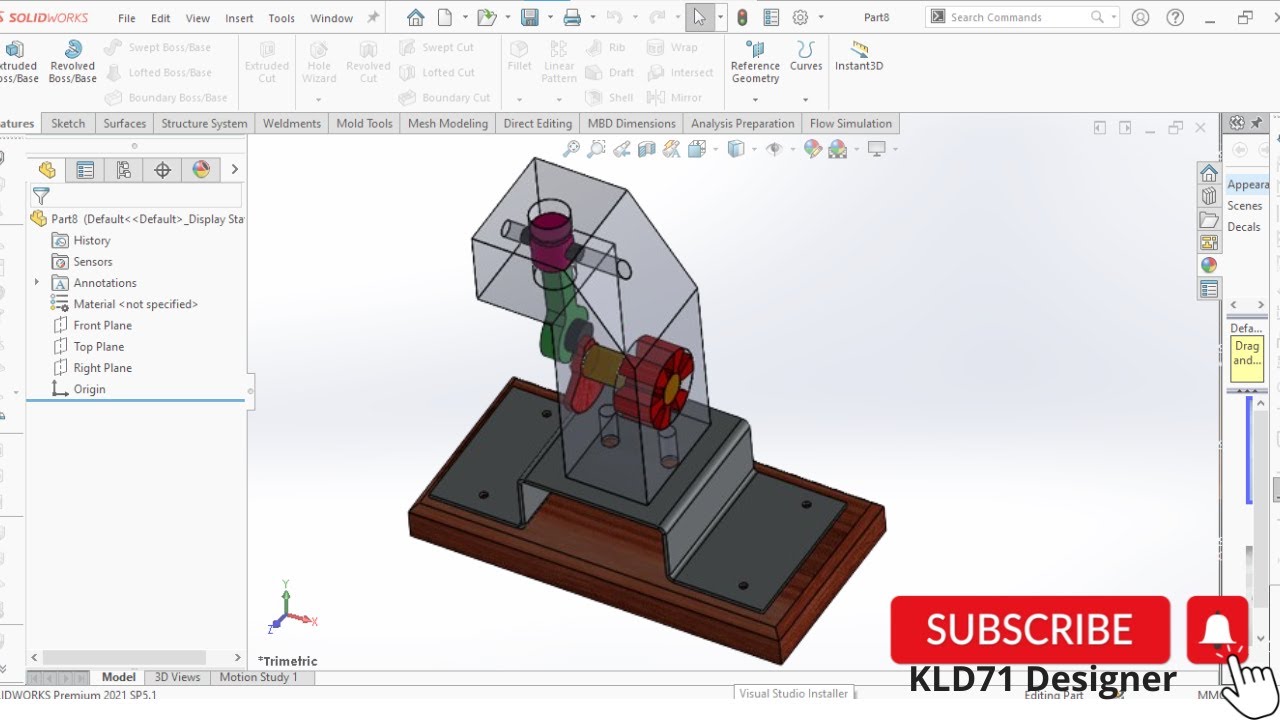Select the Origin tree item
The height and width of the screenshot is (720, 1280).
89,389
